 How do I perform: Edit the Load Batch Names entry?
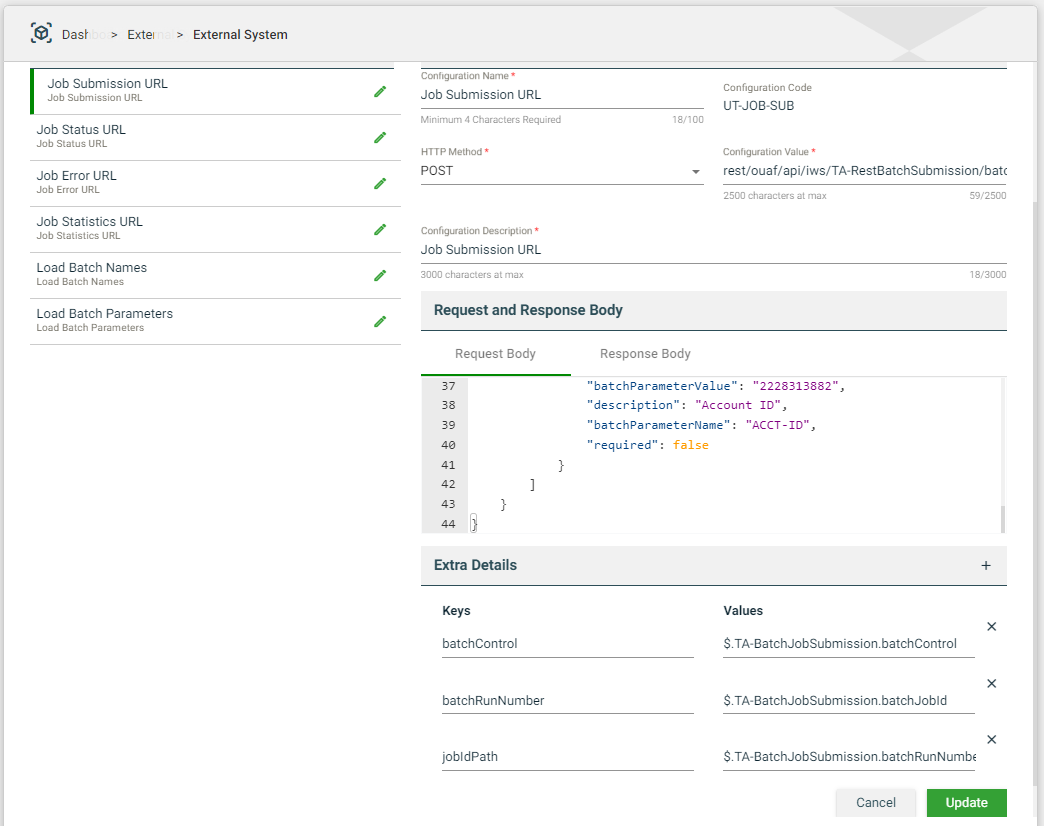coord(380,275)
